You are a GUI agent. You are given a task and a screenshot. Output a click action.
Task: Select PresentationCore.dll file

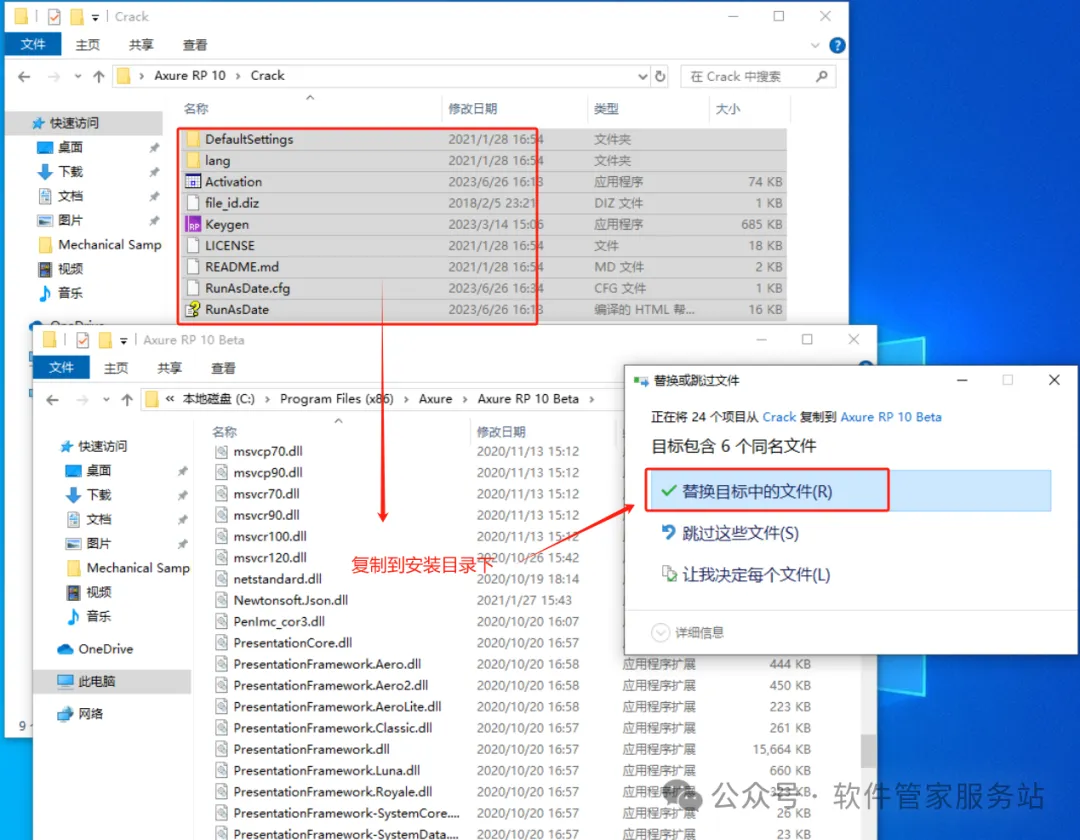(x=293, y=643)
